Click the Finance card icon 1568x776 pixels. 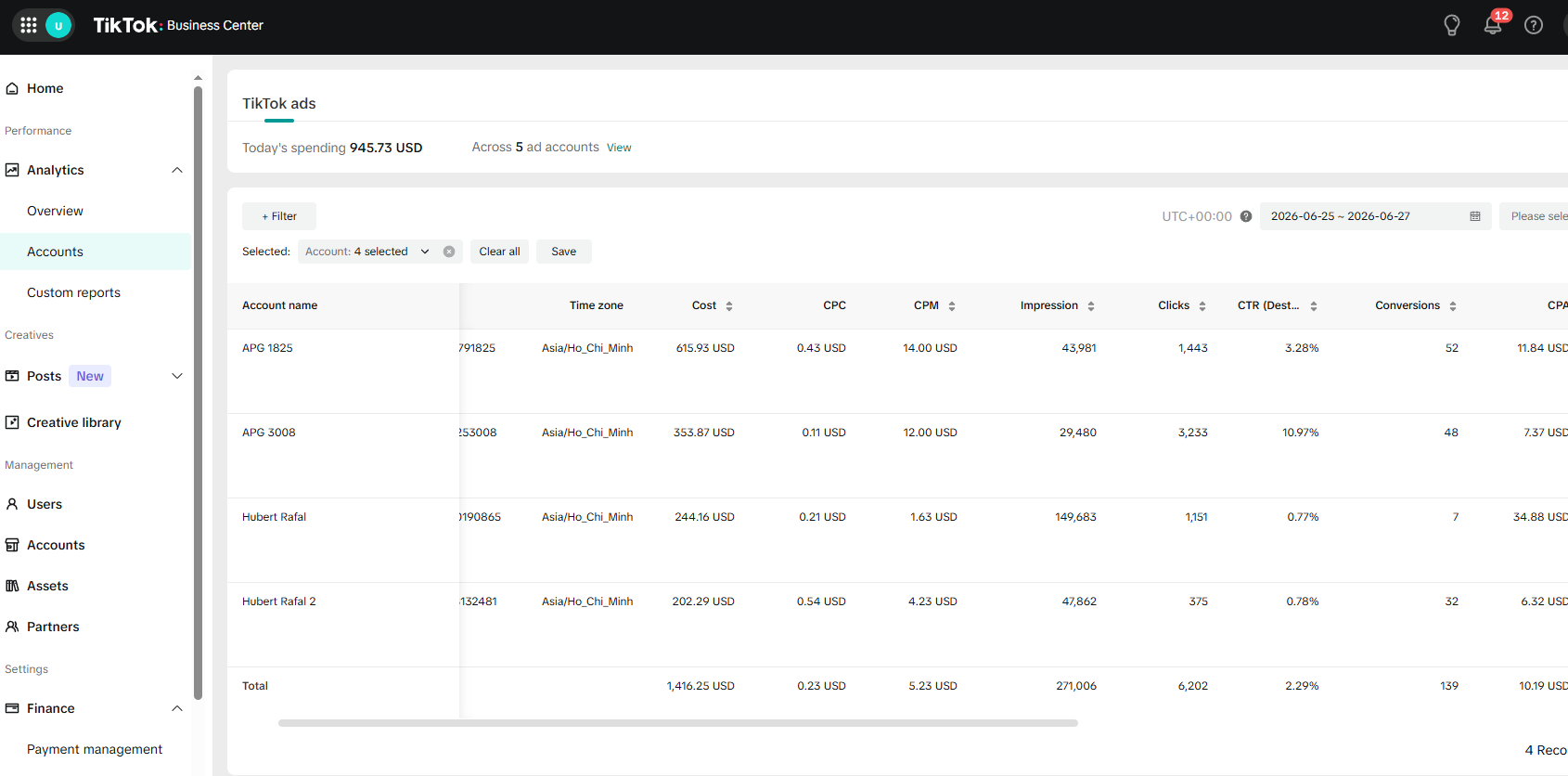click(12, 708)
